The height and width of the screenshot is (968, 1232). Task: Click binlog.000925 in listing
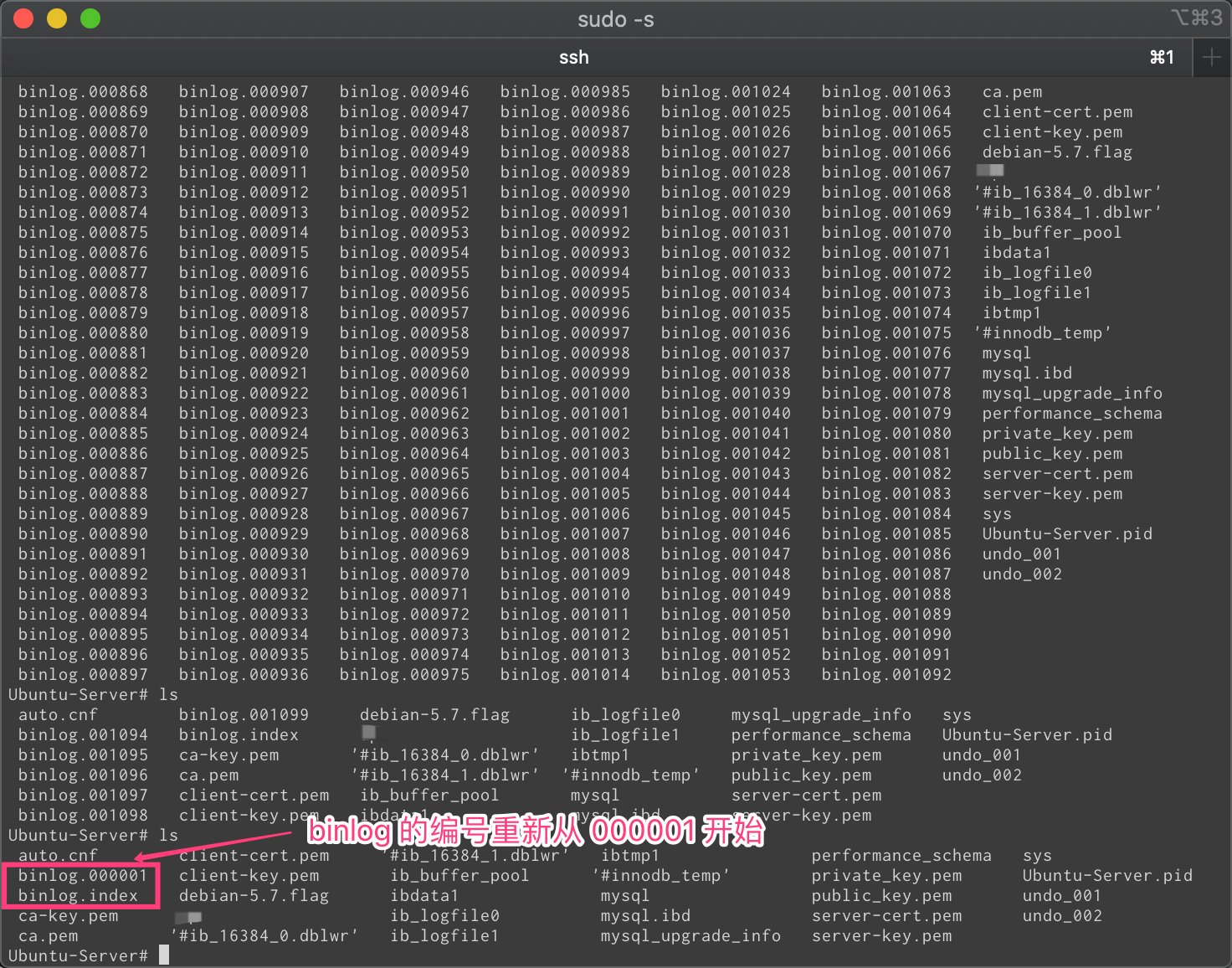coord(244,453)
